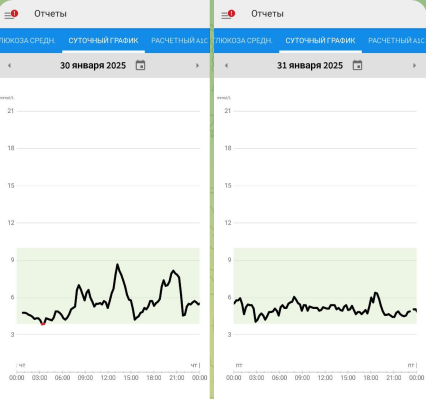Open Расчетный A1C tab in left screen
This screenshot has height=399, width=426.
(179, 41)
